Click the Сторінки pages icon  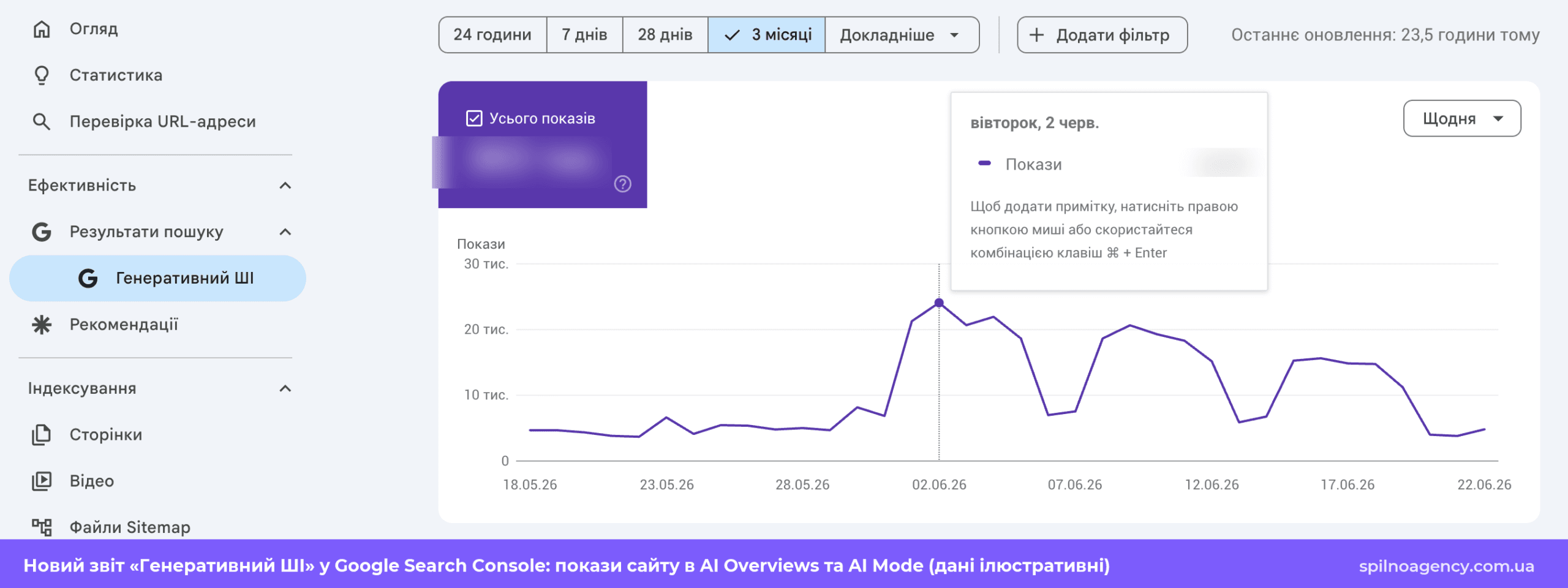point(42,435)
